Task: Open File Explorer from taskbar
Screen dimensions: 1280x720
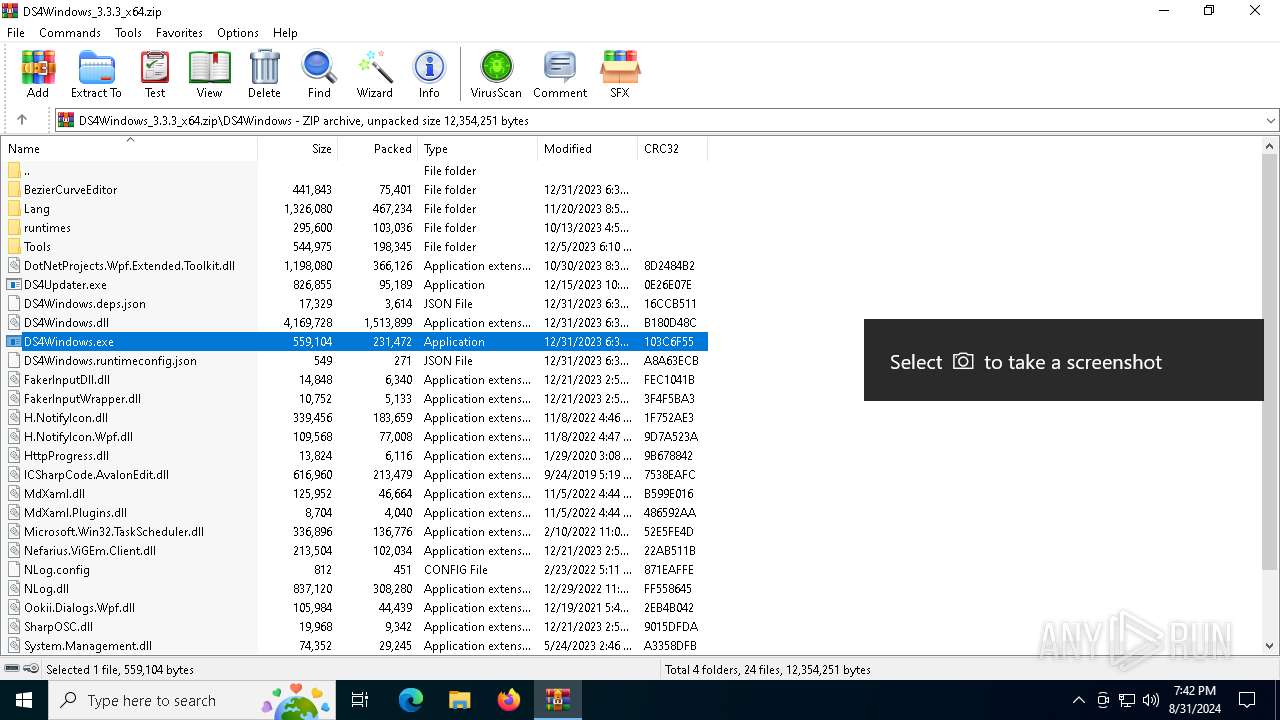Action: point(459,700)
